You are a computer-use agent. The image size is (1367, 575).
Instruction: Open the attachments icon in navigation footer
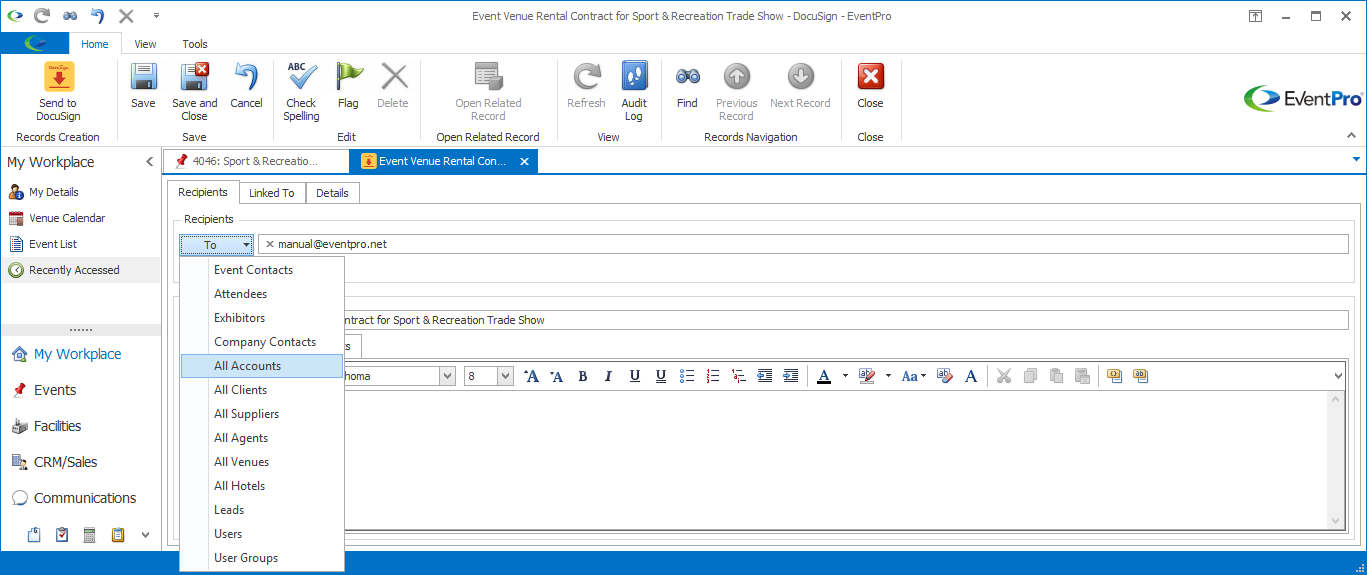(x=34, y=535)
